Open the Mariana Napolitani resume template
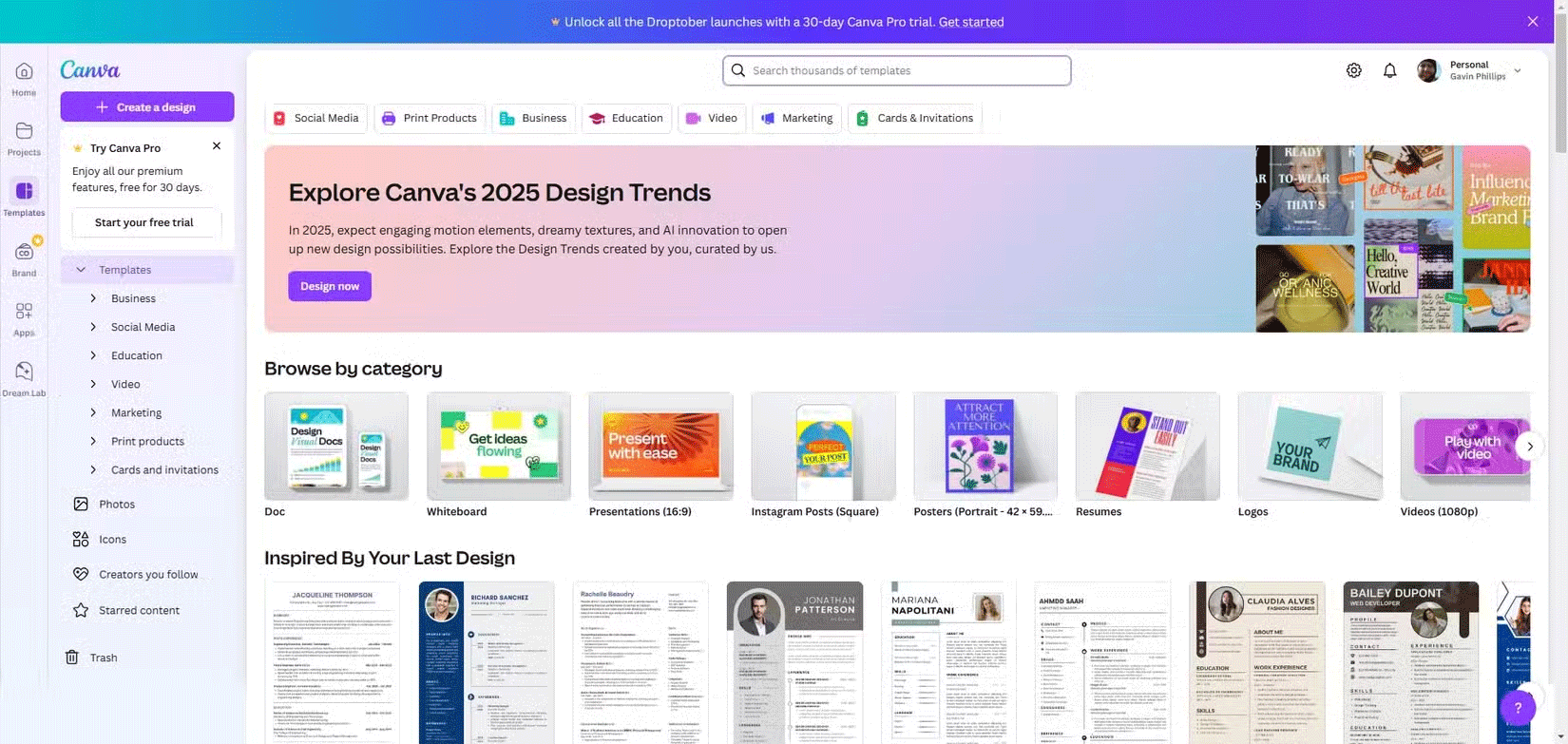The width and height of the screenshot is (1568, 744). [x=949, y=662]
